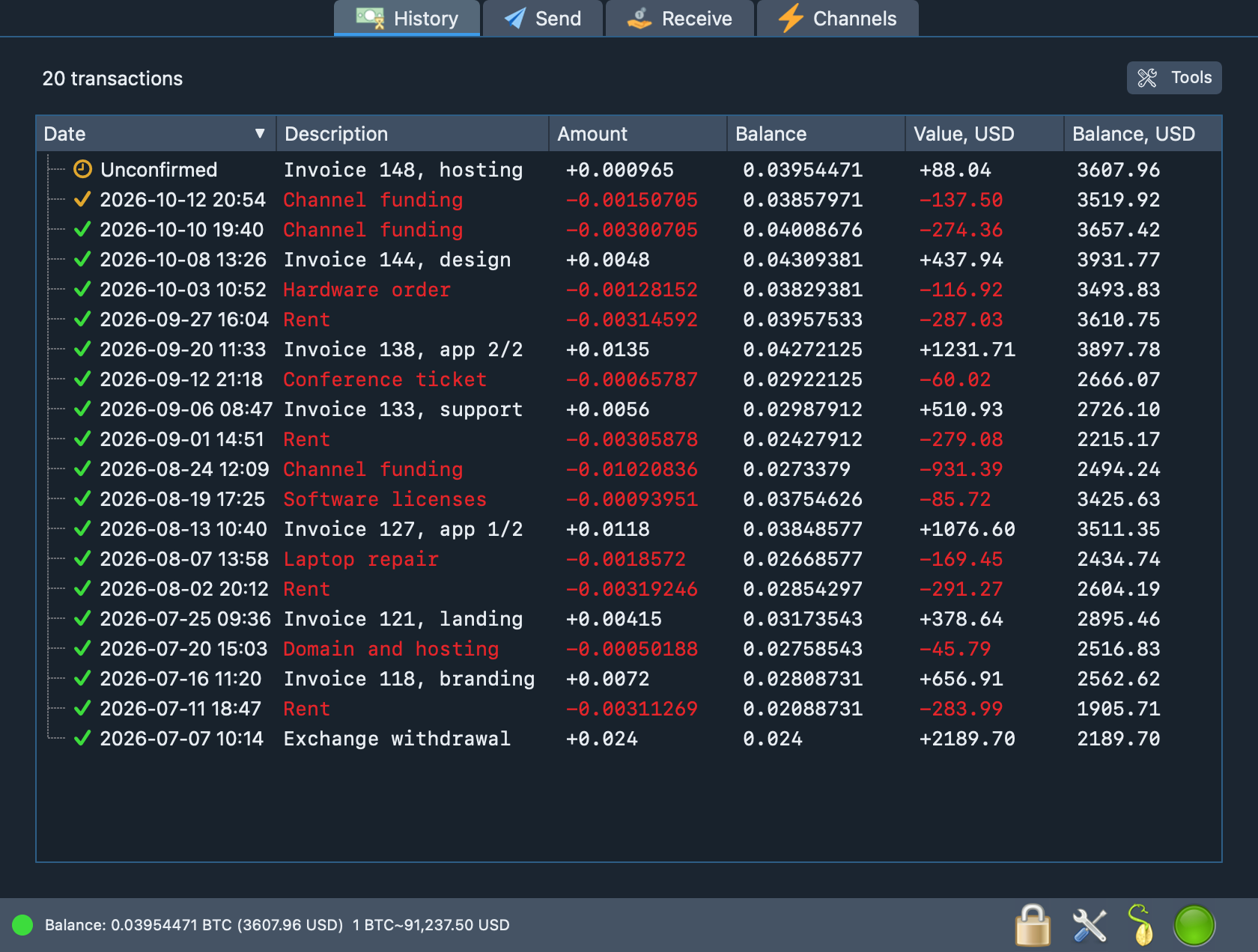
Task: Click checkmark icon for 2026-08-19 17:25 transaction
Action: (x=82, y=499)
